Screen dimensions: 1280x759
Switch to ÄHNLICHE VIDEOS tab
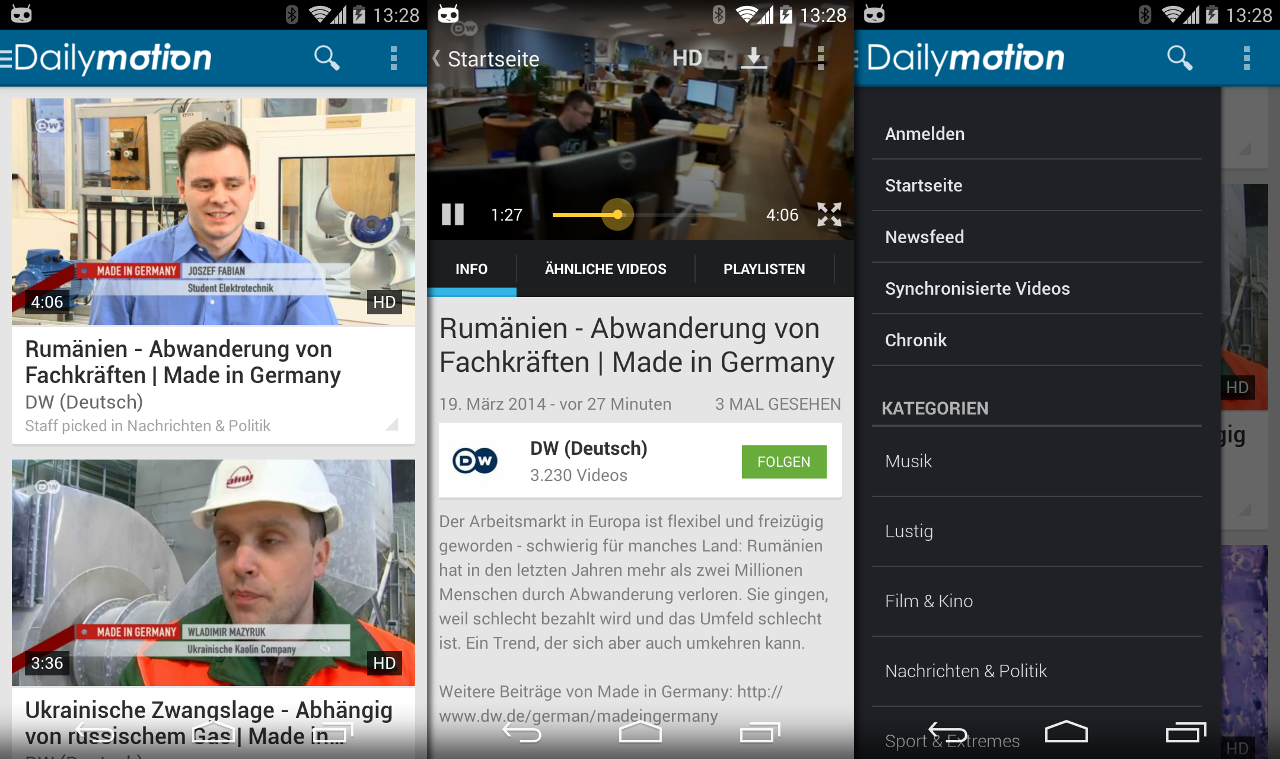click(606, 269)
